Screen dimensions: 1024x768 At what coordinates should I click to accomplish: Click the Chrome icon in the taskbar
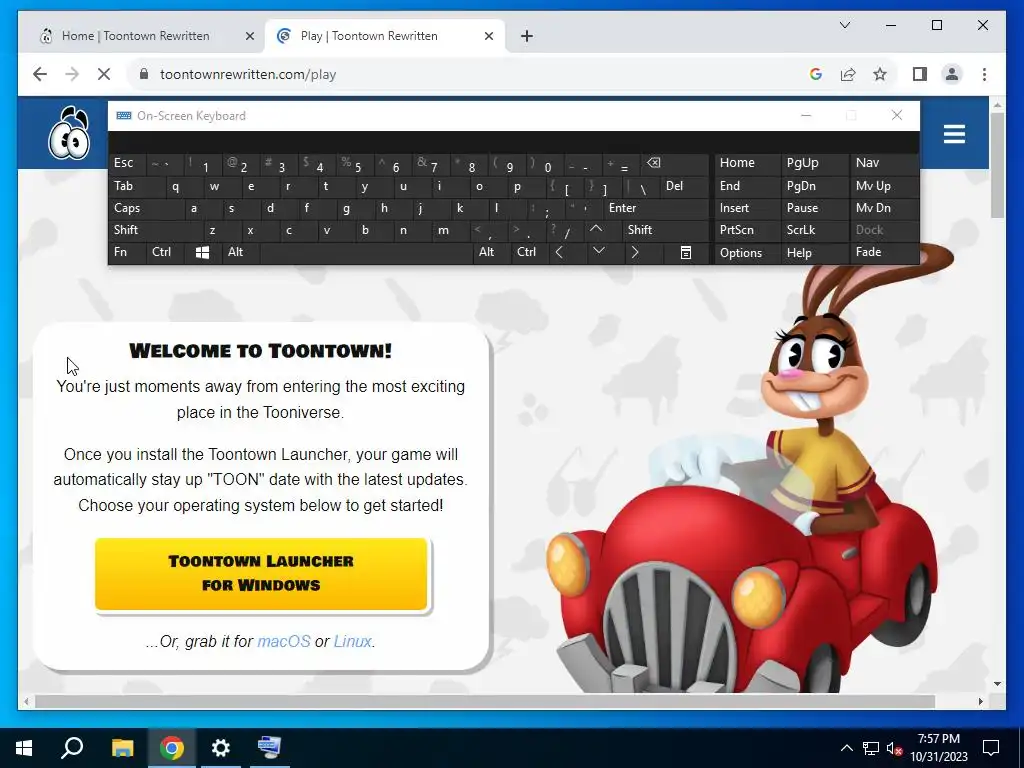[172, 748]
